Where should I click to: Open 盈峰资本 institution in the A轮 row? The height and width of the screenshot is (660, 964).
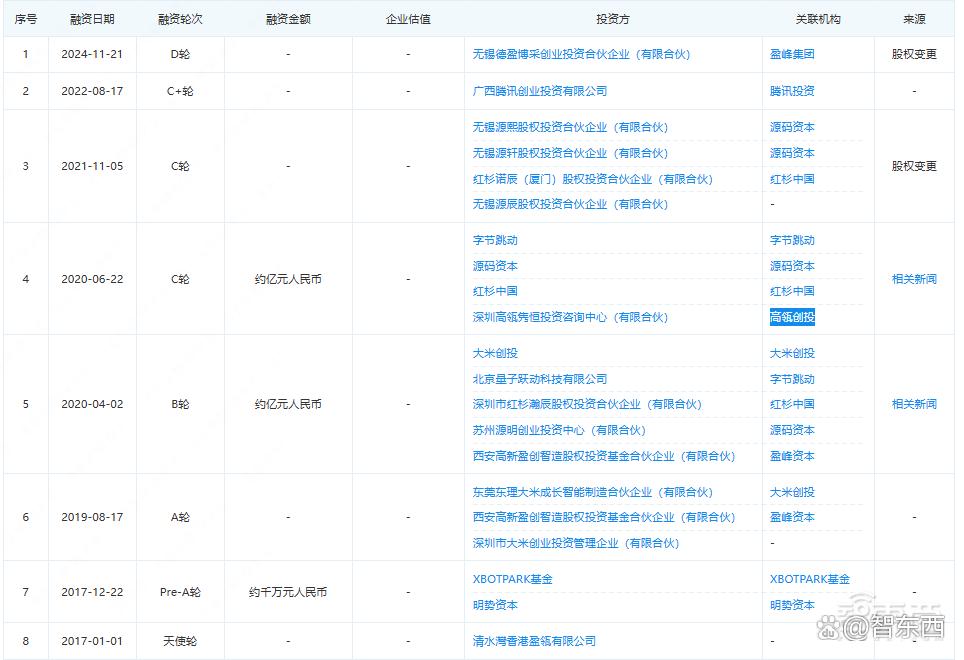pos(792,517)
